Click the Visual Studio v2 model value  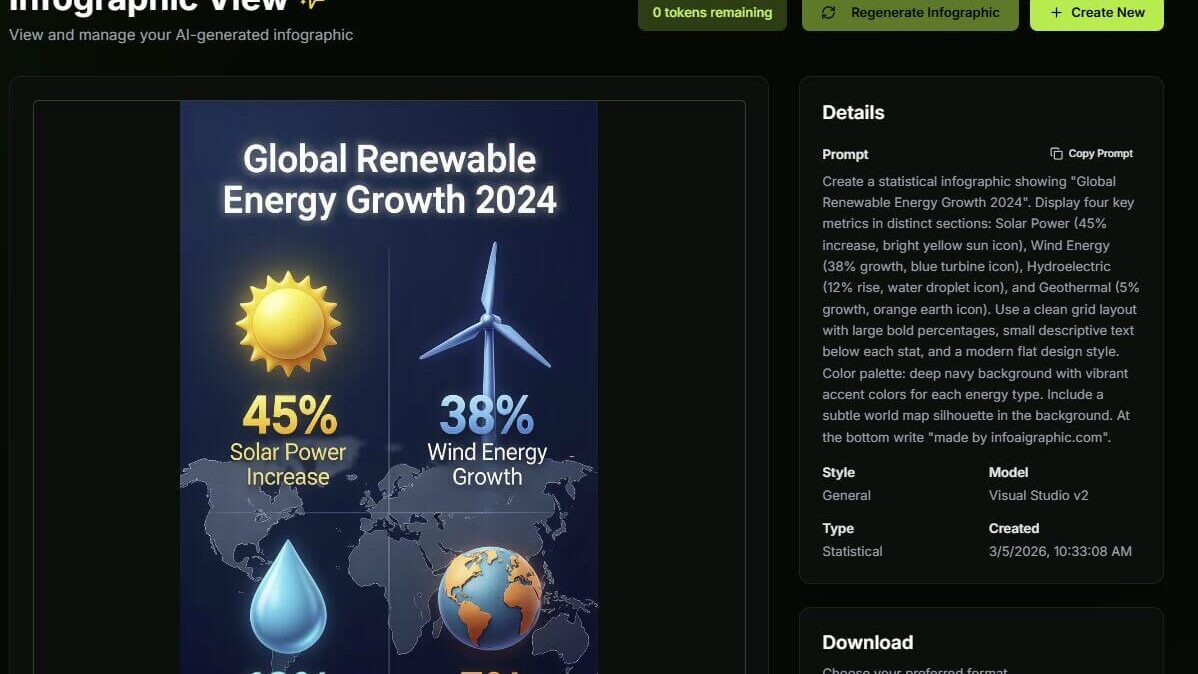point(1038,495)
